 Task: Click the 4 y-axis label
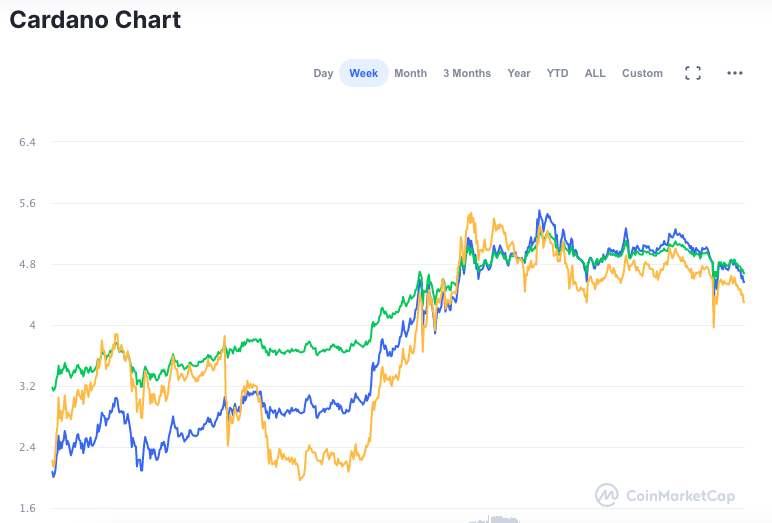pyautogui.click(x=32, y=326)
